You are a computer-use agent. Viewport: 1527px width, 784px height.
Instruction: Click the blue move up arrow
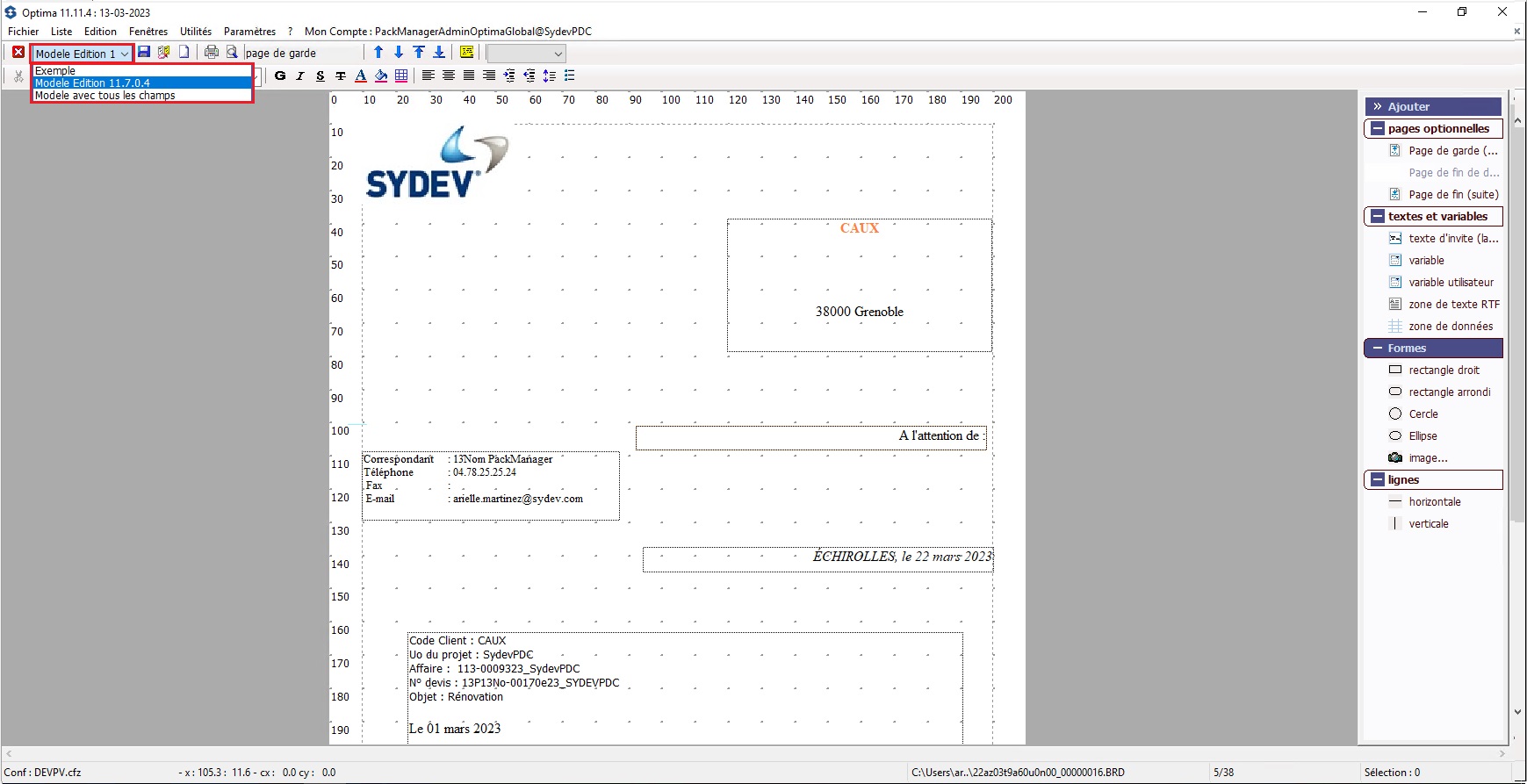(378, 53)
